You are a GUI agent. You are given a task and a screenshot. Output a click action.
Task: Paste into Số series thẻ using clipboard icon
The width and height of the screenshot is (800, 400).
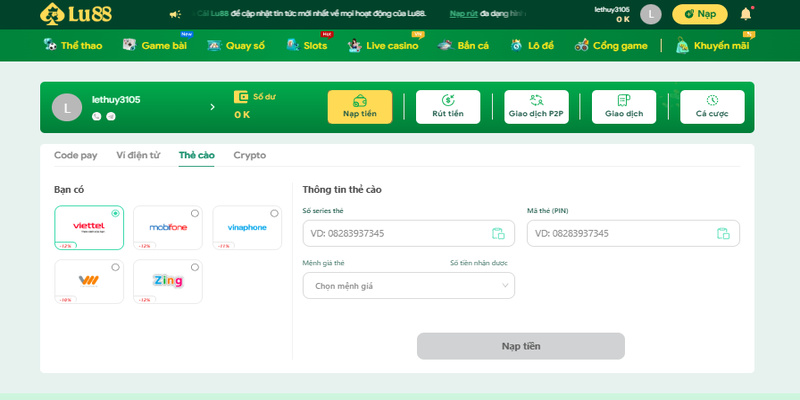[498, 233]
